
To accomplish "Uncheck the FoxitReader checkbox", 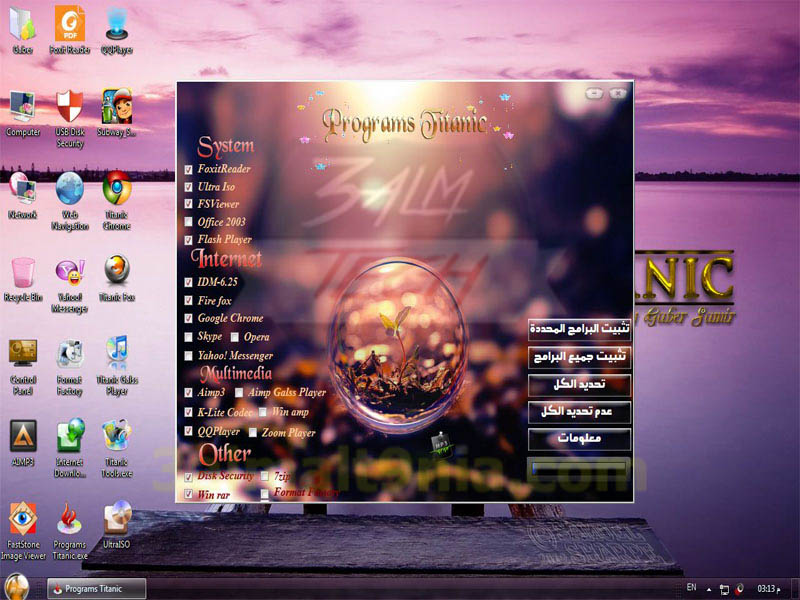I will click(x=188, y=169).
